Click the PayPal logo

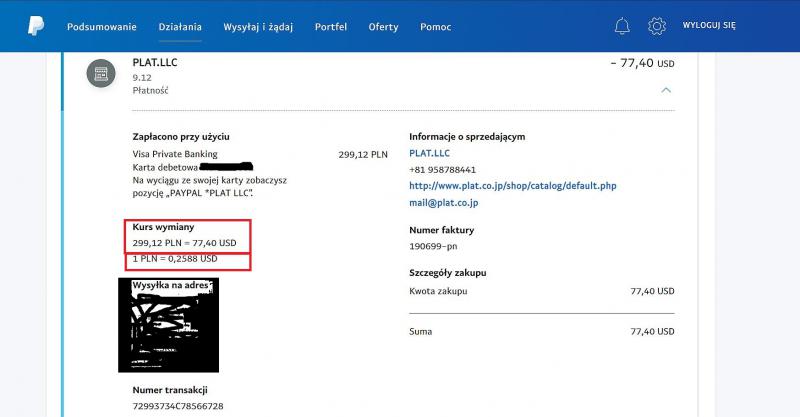(35, 26)
